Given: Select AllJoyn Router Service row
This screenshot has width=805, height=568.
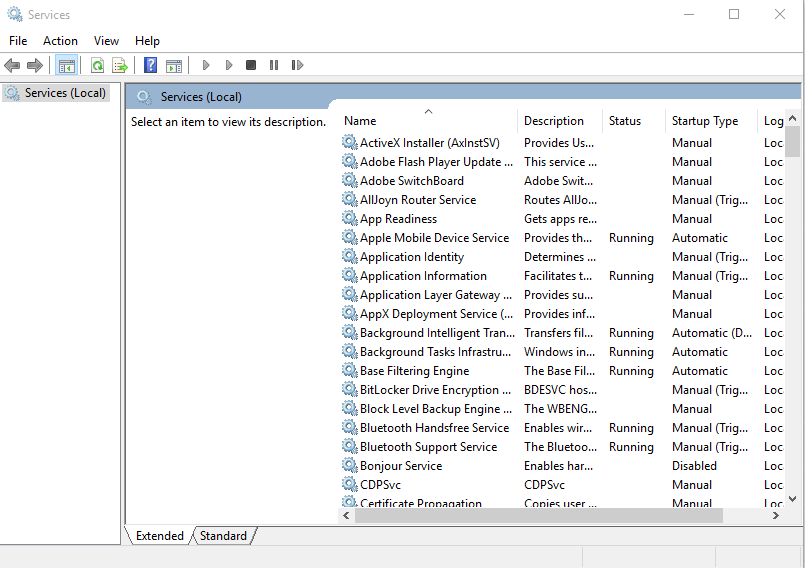Looking at the screenshot, I should coord(562,200).
